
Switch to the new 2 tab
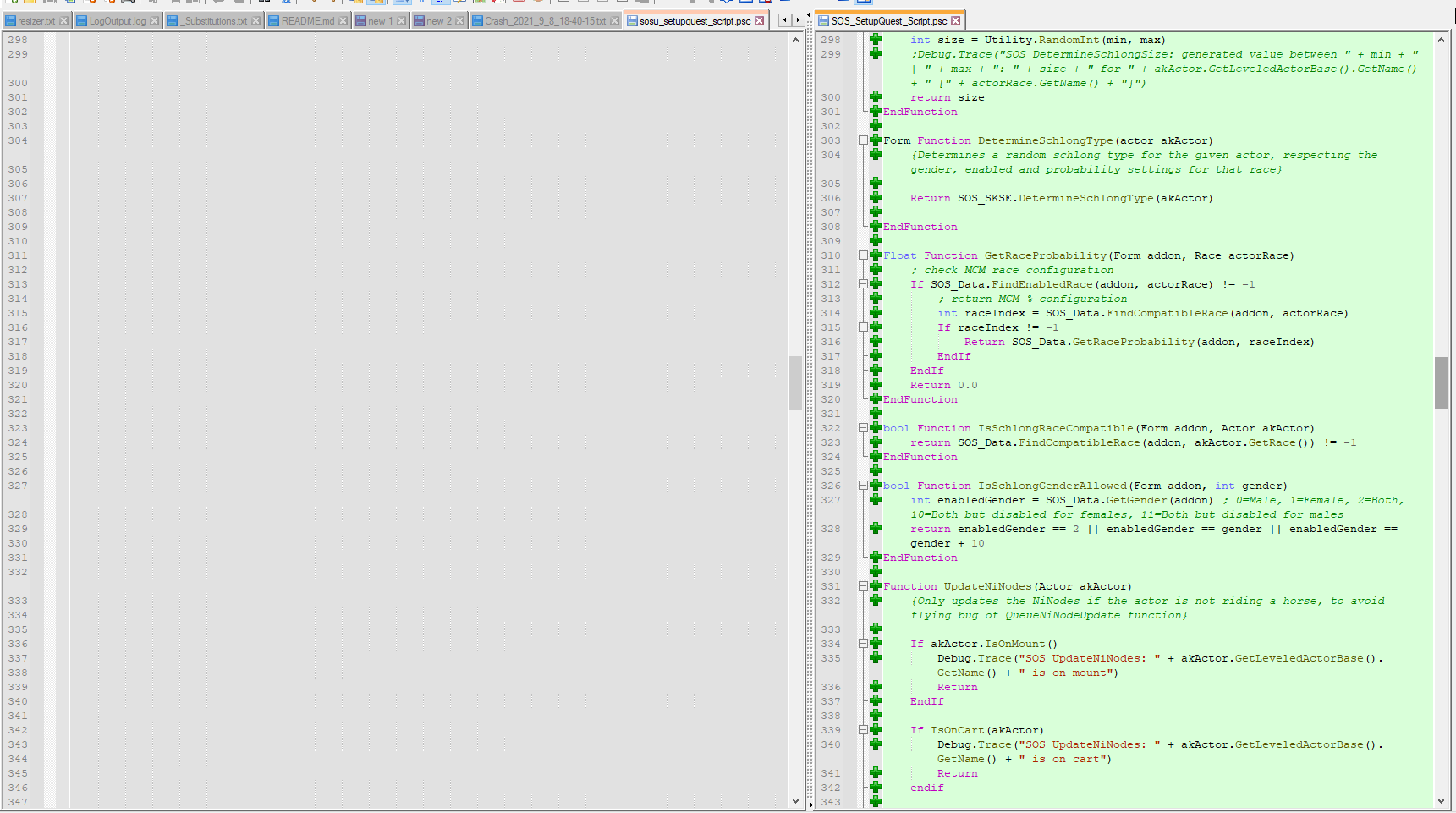click(438, 21)
